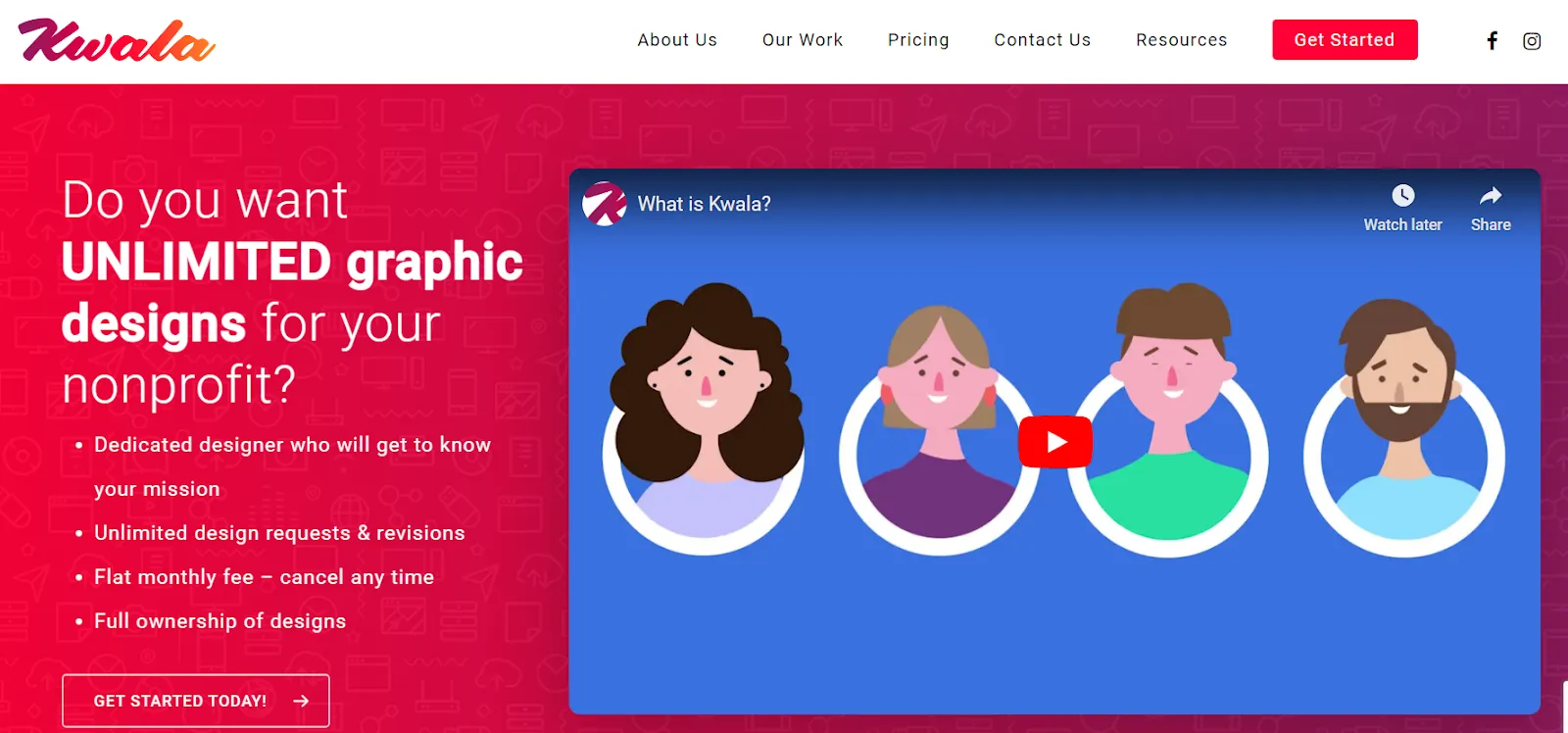Click the Share arrow icon
Image resolution: width=1568 pixels, height=733 pixels.
1491,195
